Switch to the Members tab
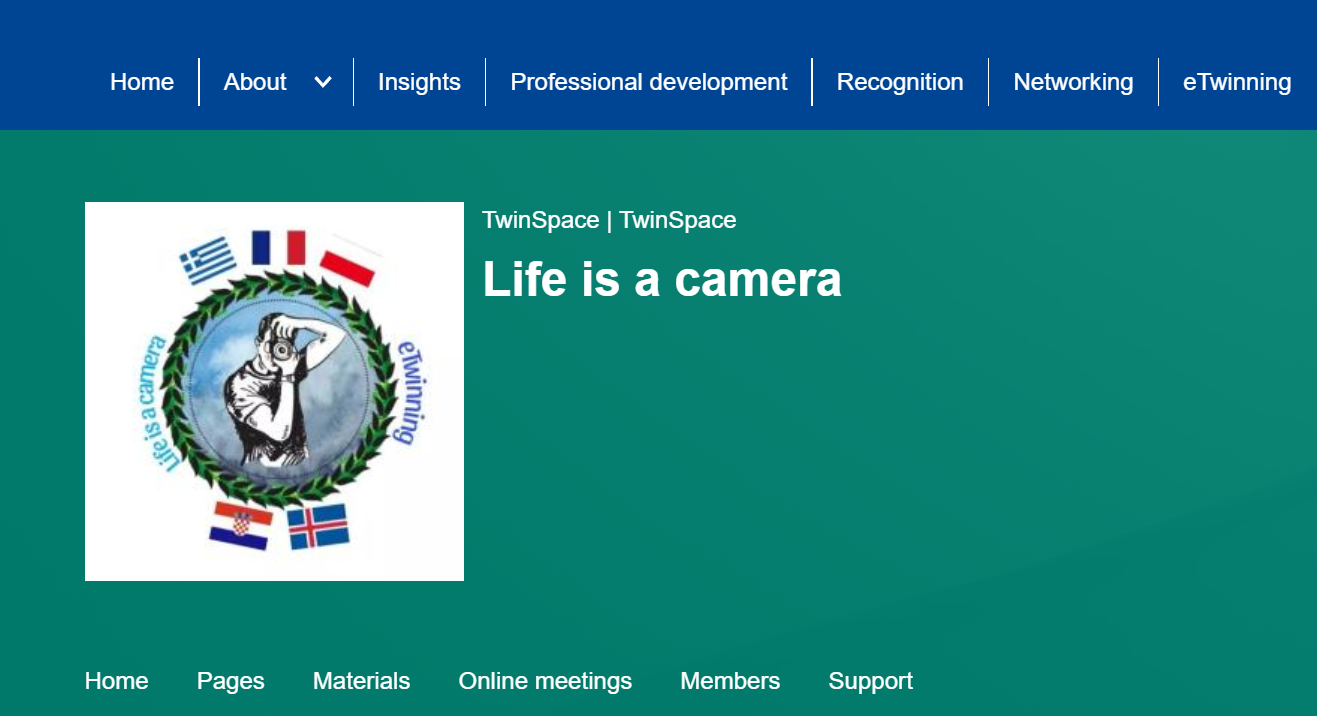1317x716 pixels. (x=730, y=681)
